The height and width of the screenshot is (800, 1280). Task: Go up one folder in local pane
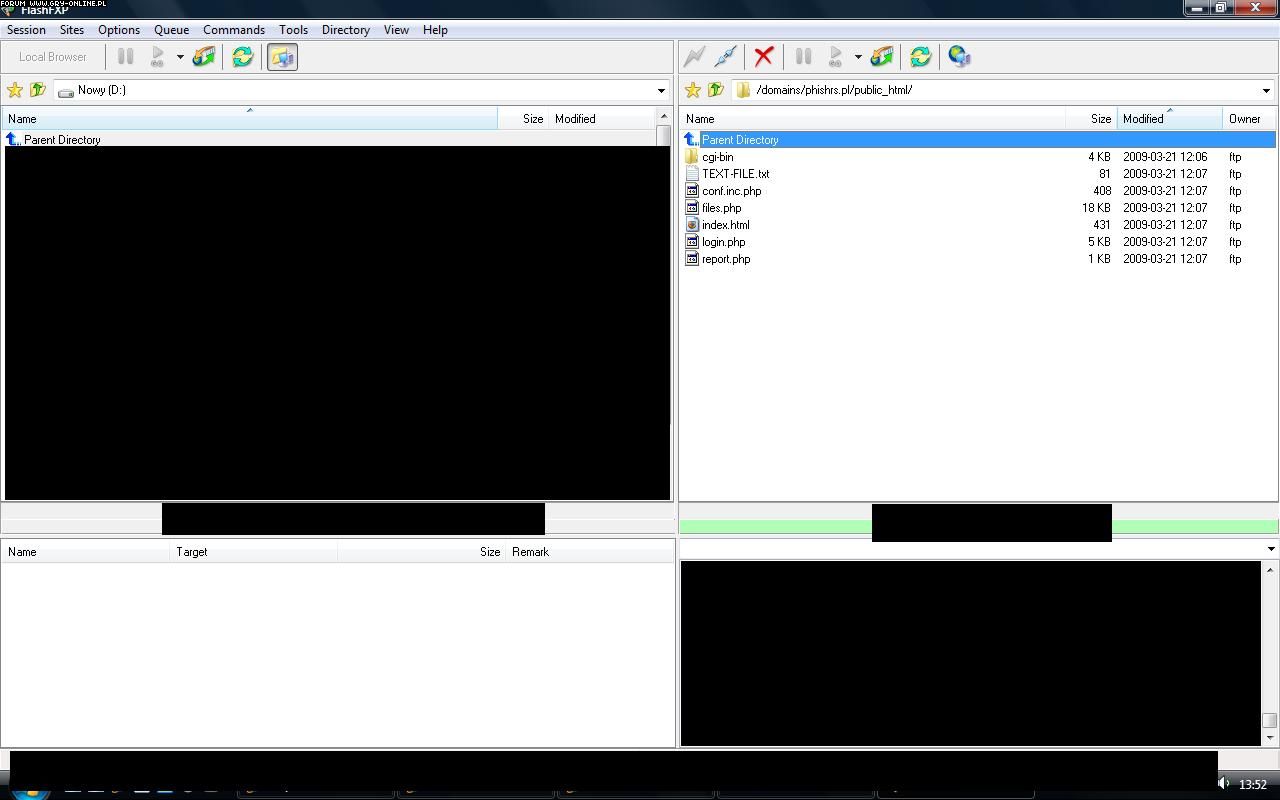(x=38, y=90)
